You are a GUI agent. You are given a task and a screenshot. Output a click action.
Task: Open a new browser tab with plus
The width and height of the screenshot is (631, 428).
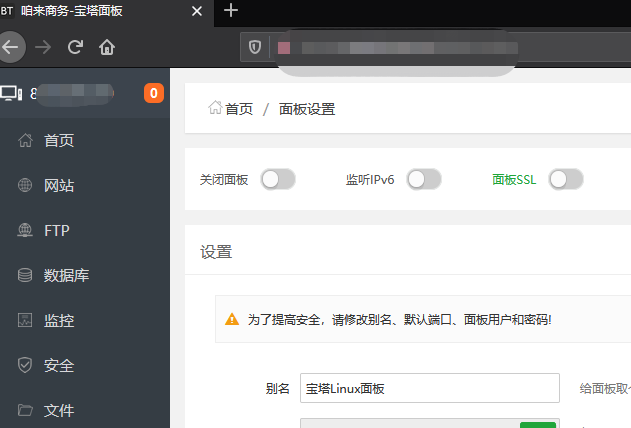pos(231,10)
